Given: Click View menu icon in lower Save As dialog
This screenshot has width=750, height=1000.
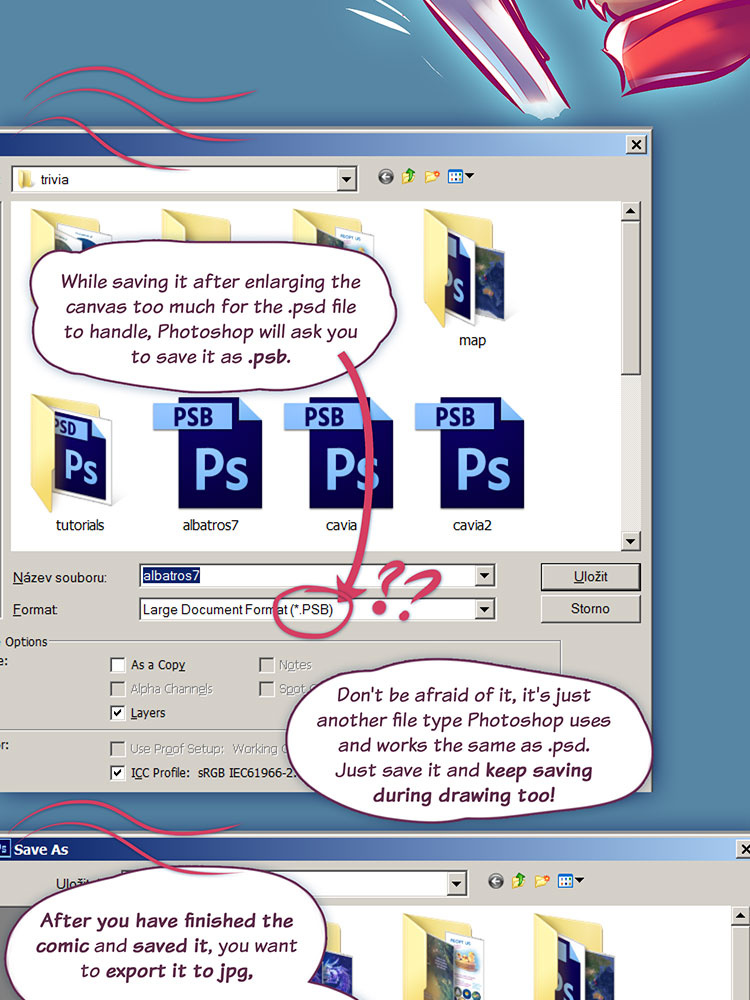Looking at the screenshot, I should point(570,882).
